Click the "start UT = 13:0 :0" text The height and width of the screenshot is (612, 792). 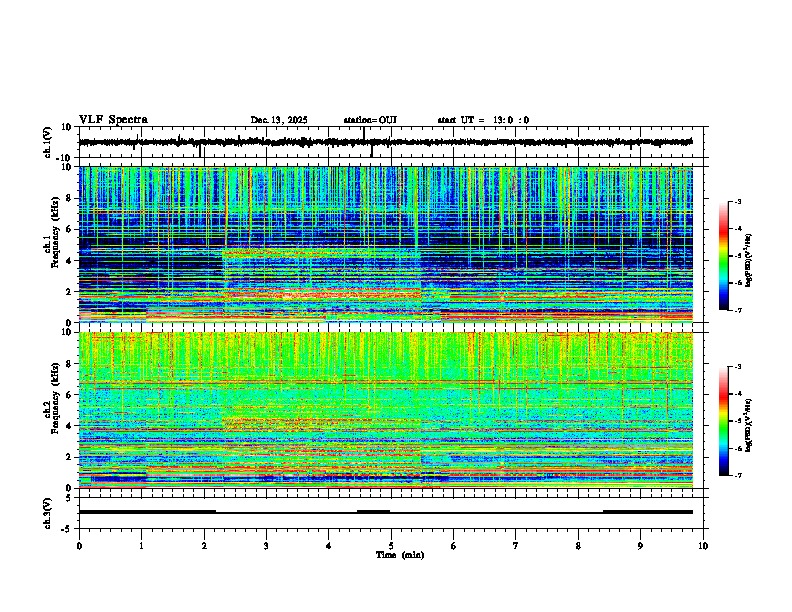483,120
